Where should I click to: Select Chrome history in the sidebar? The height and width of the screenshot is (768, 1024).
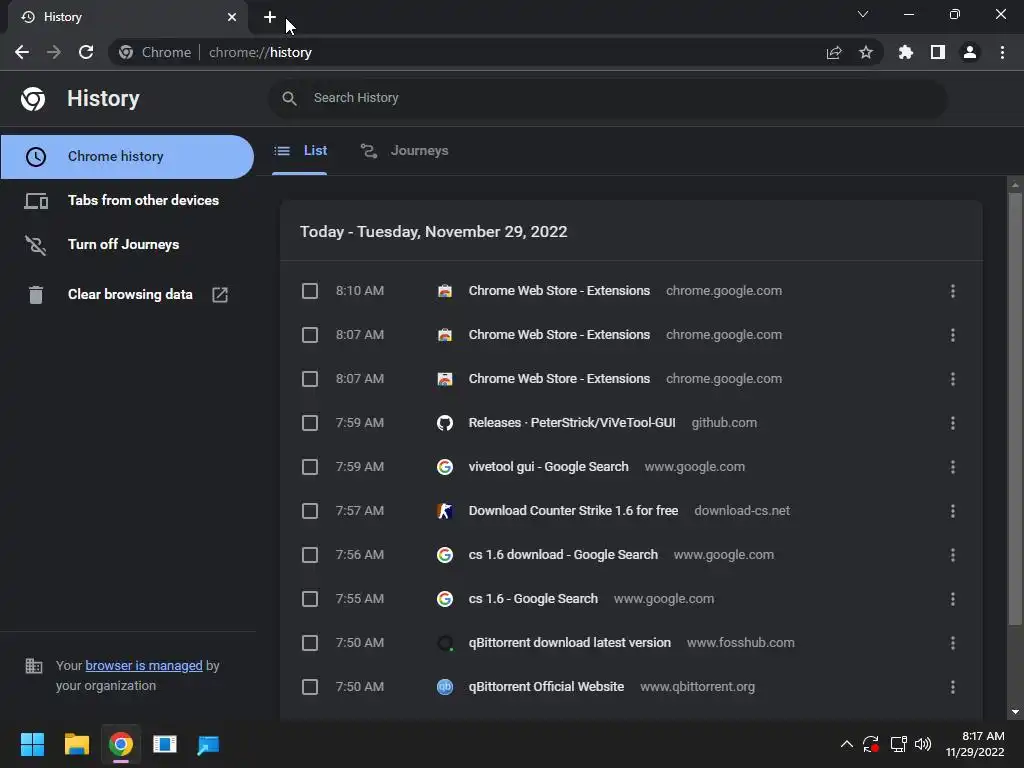[x=127, y=157]
